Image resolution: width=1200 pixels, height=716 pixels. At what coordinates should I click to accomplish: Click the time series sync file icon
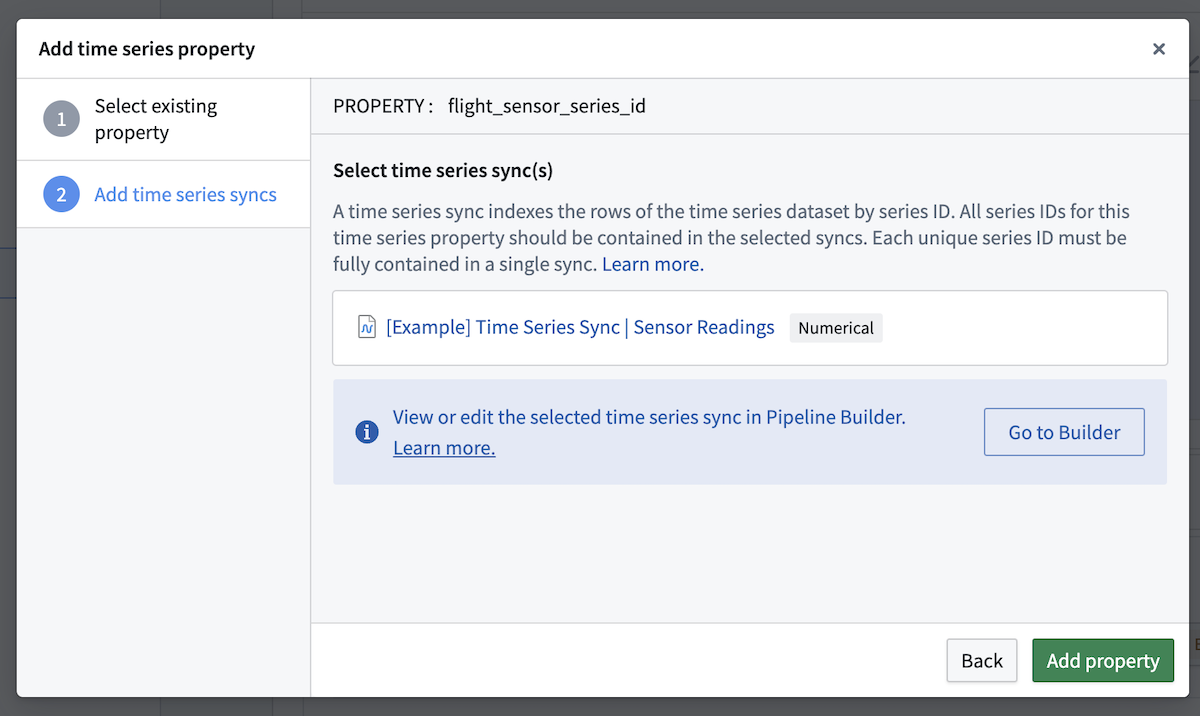(x=367, y=328)
